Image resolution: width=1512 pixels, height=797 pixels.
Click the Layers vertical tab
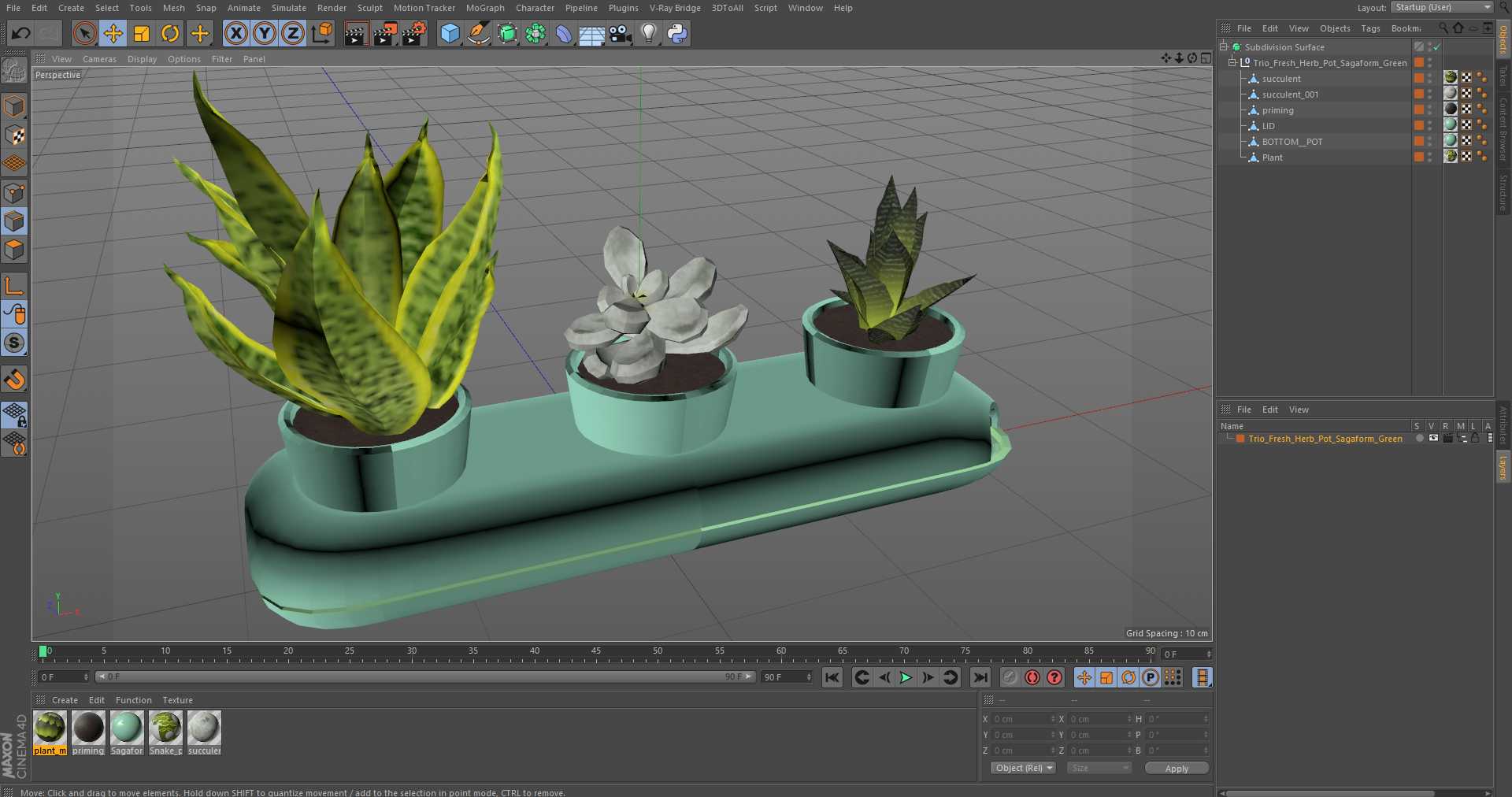(x=1503, y=468)
